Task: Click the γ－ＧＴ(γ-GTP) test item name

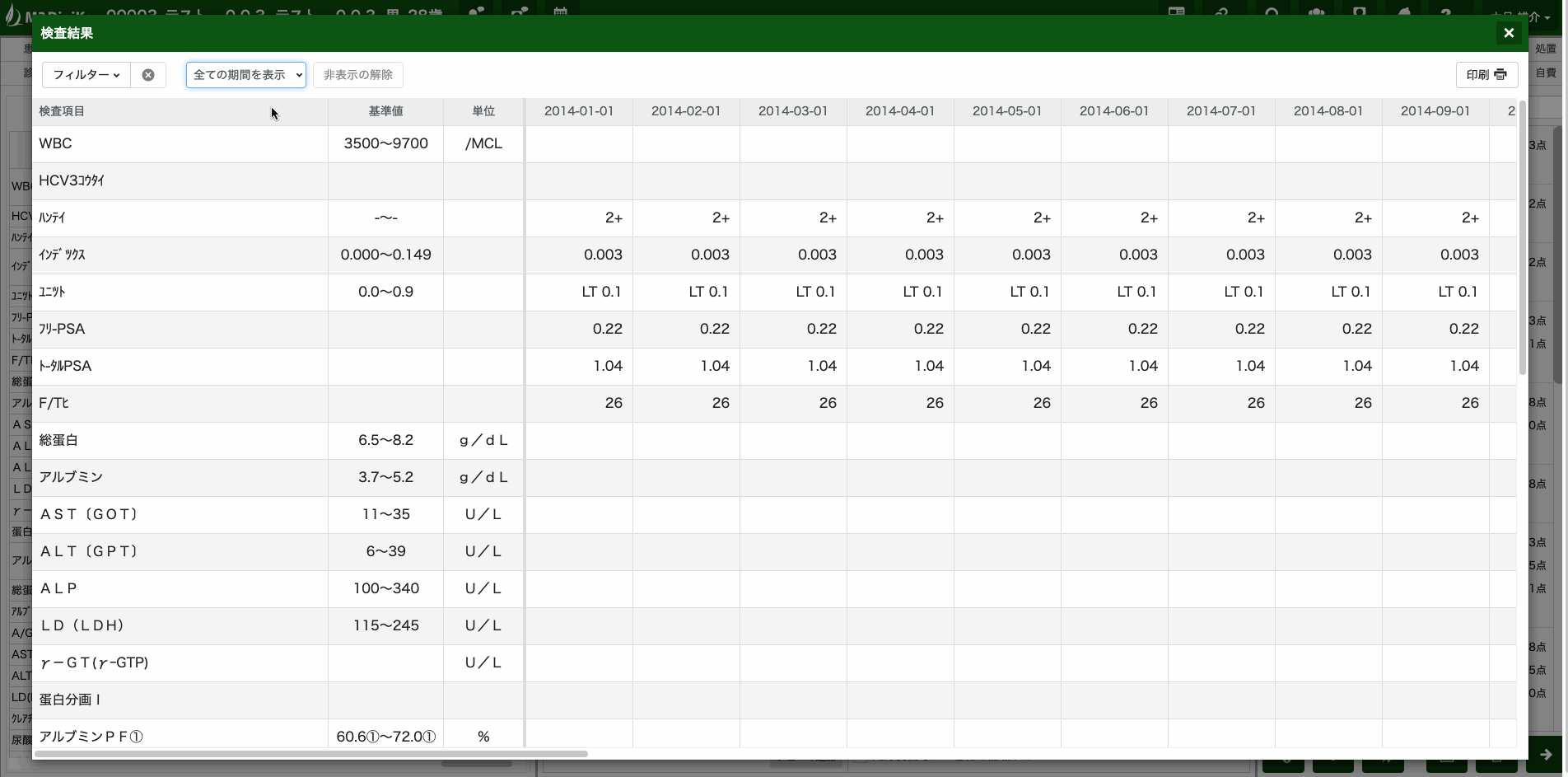Action: 94,662
